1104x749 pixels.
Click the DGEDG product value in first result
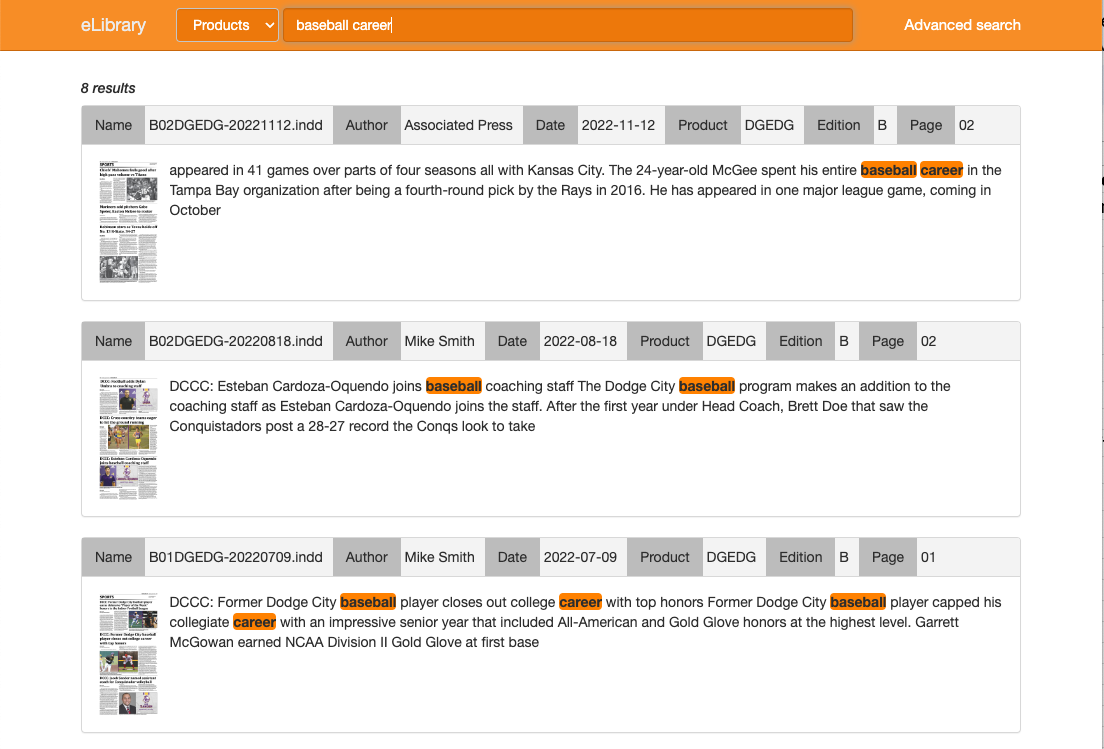pyautogui.click(x=769, y=125)
